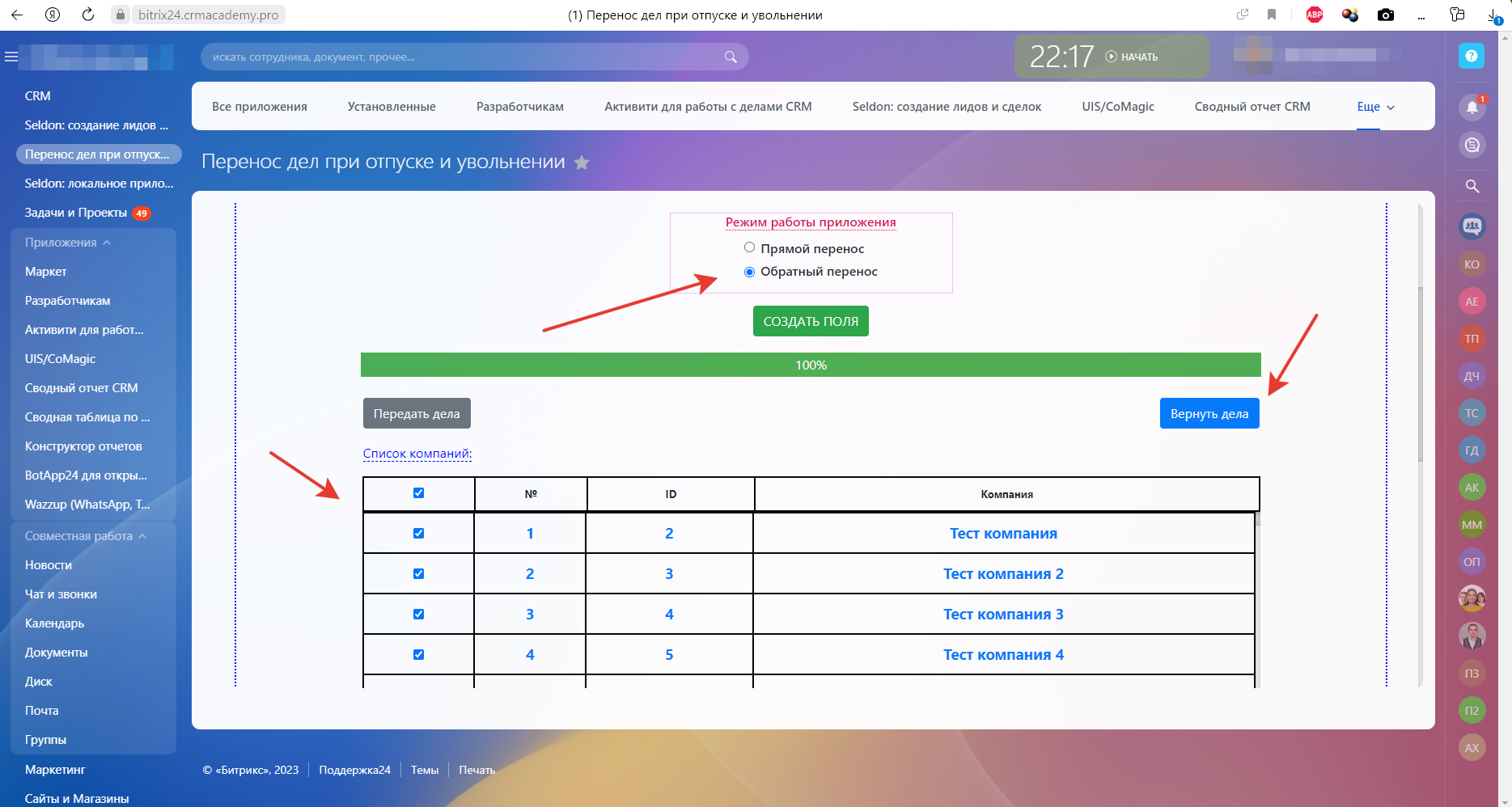Click the 100% green progress bar

(x=811, y=365)
